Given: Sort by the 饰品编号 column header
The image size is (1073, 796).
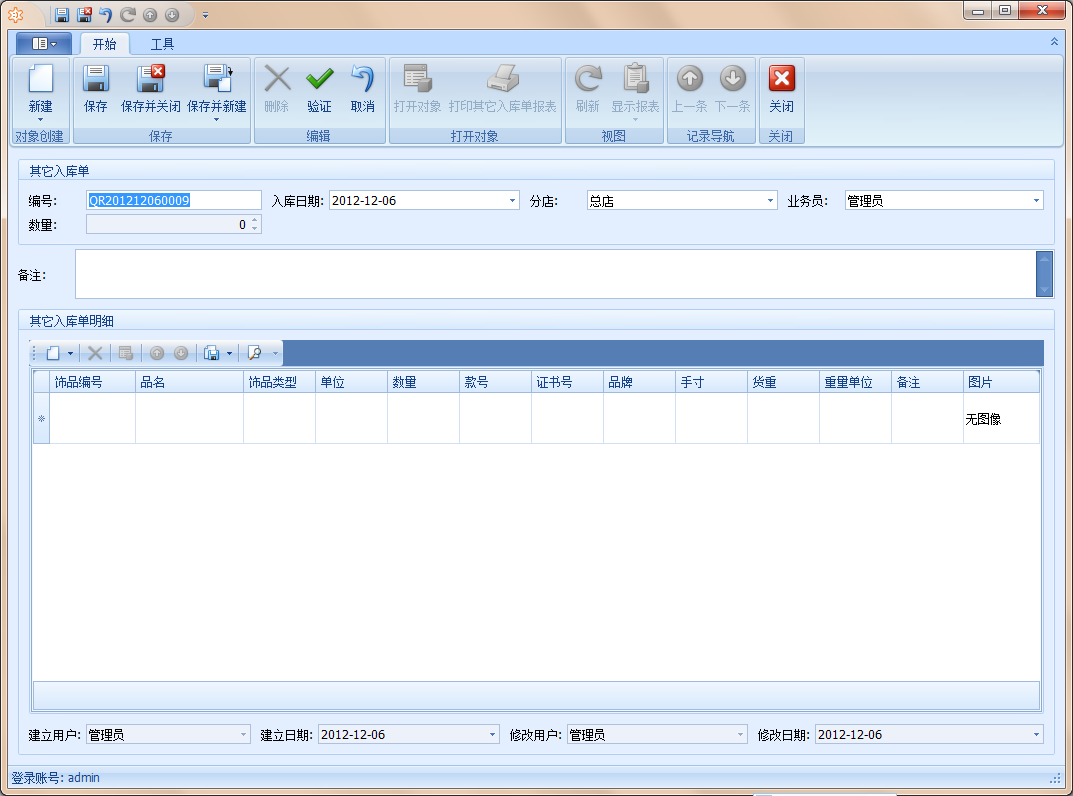Looking at the screenshot, I should tap(92, 382).
